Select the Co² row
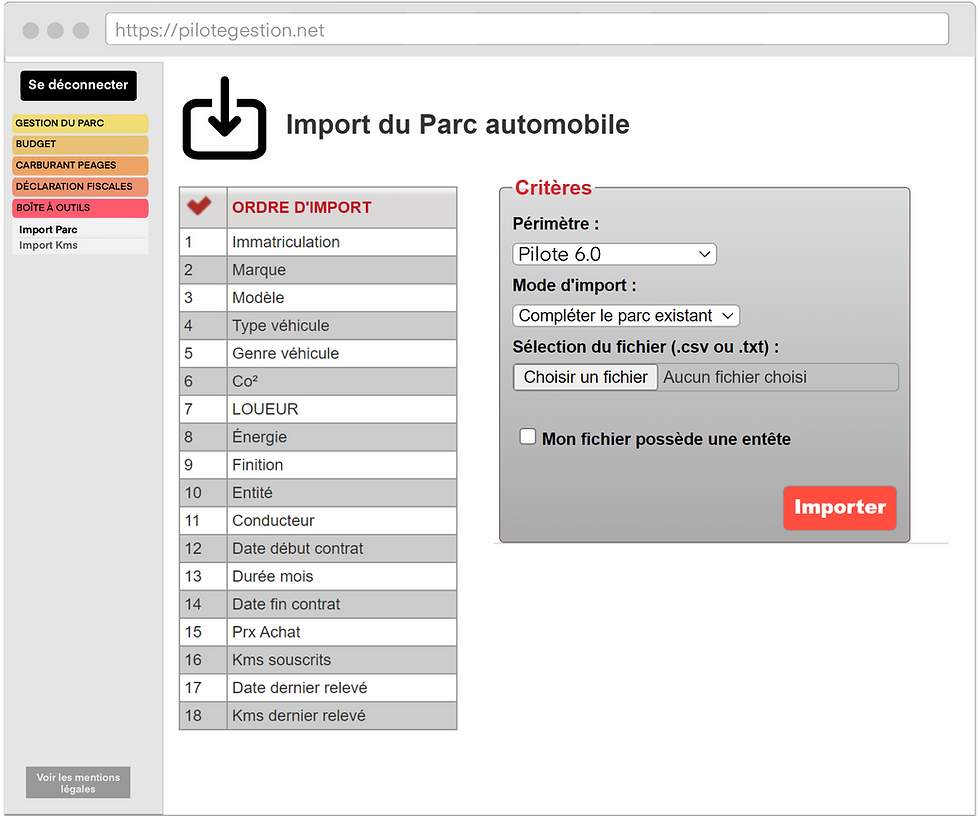 pyautogui.click(x=318, y=381)
